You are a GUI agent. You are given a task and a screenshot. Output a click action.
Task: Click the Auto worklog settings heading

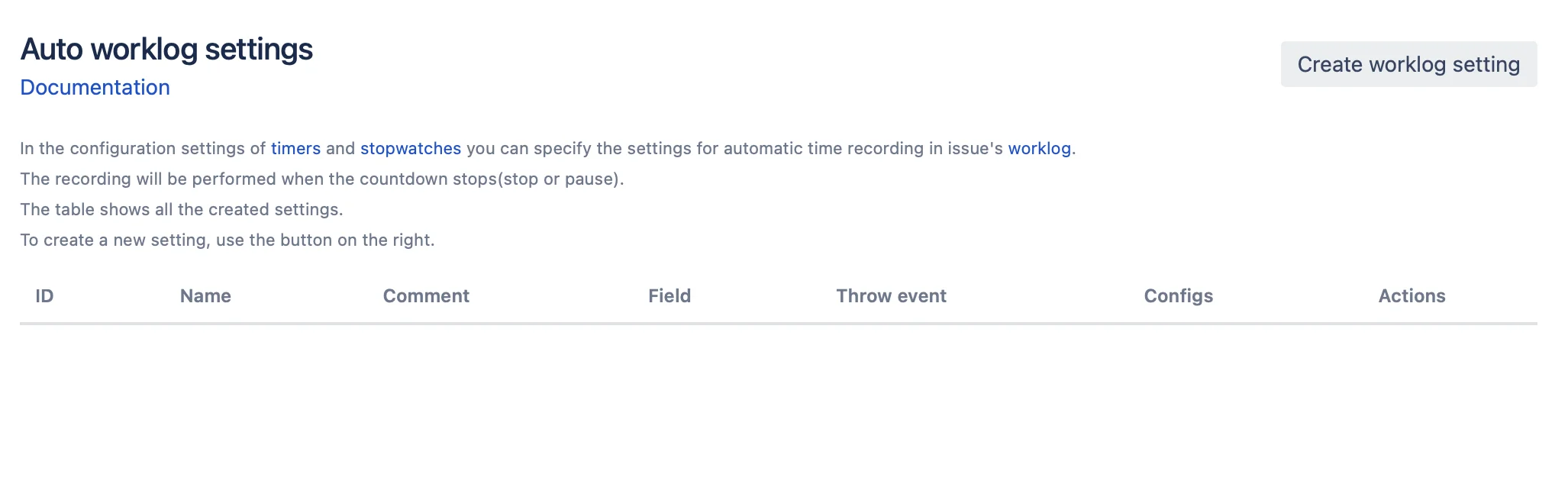166,49
